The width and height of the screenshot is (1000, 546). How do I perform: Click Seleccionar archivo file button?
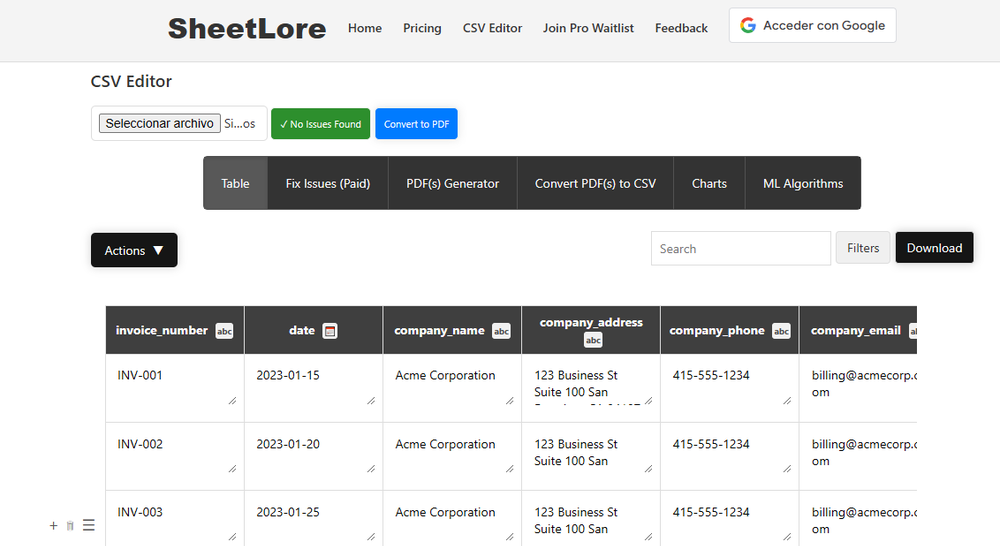tap(159, 123)
